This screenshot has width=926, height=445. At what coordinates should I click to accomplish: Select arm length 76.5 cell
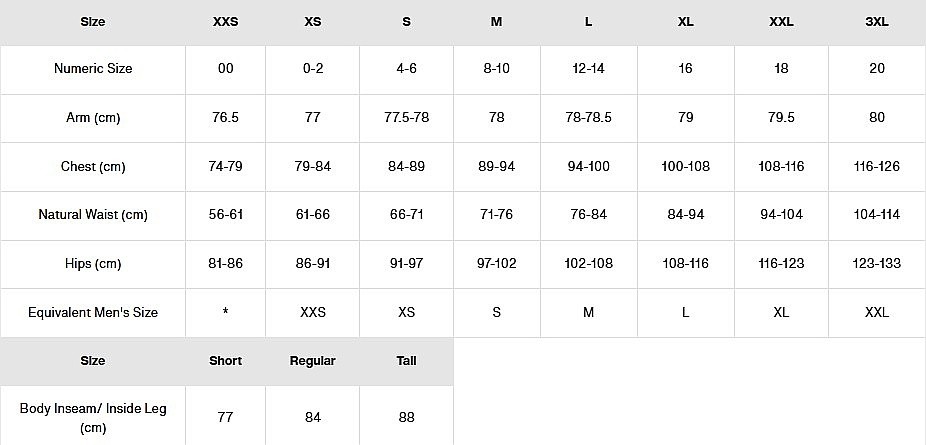pyautogui.click(x=225, y=118)
